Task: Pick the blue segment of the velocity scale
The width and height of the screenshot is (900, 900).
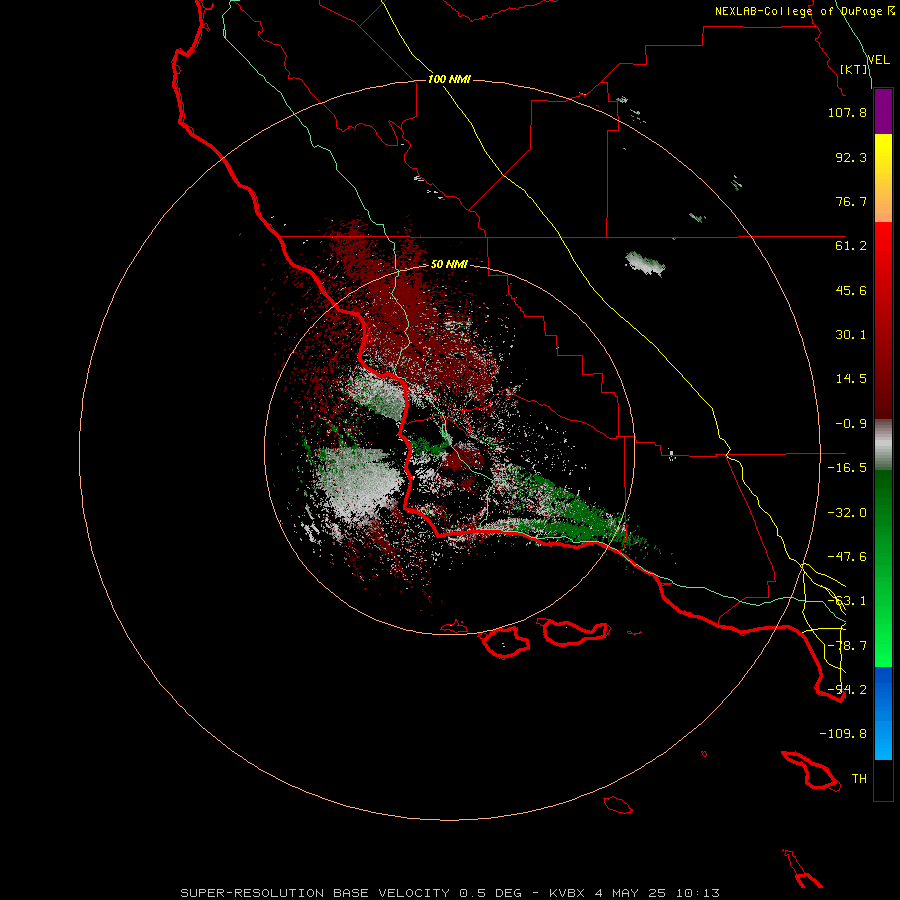Action: coord(883,713)
